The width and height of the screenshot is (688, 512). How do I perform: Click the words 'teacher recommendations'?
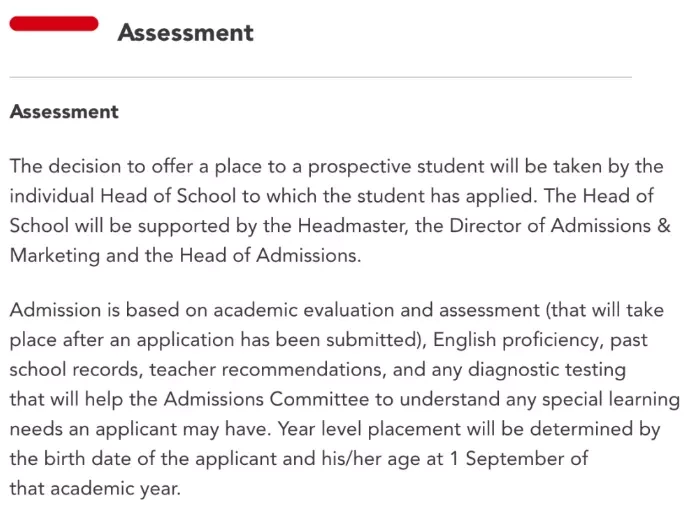pyautogui.click(x=267, y=370)
